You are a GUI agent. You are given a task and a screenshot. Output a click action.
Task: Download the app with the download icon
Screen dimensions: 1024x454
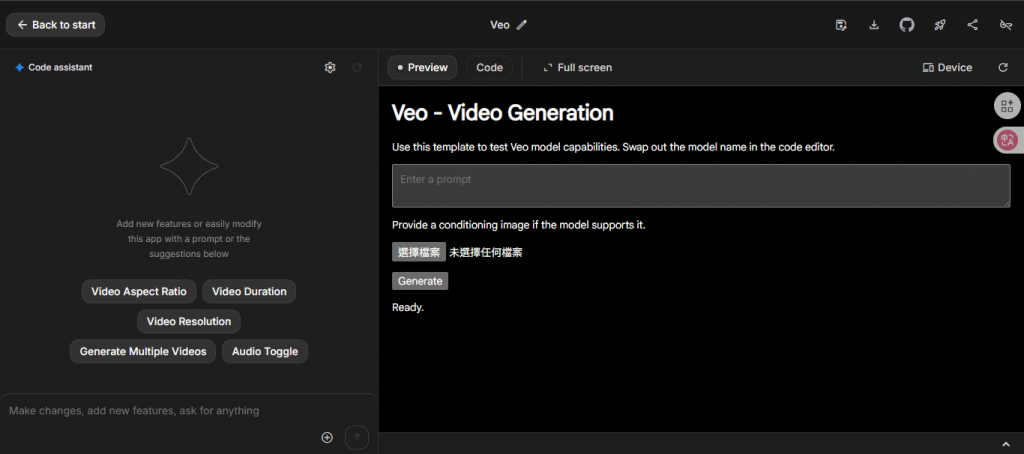(874, 25)
